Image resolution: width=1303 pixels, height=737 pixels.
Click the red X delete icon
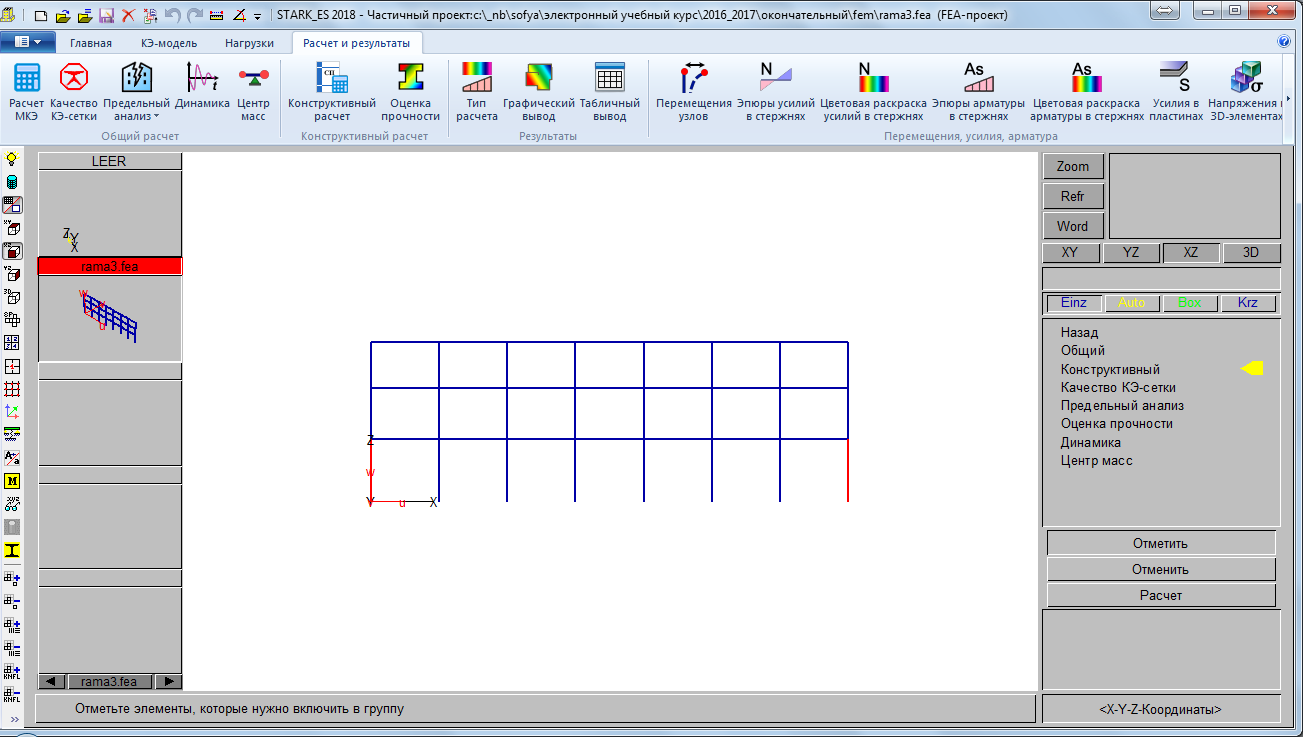coord(128,16)
